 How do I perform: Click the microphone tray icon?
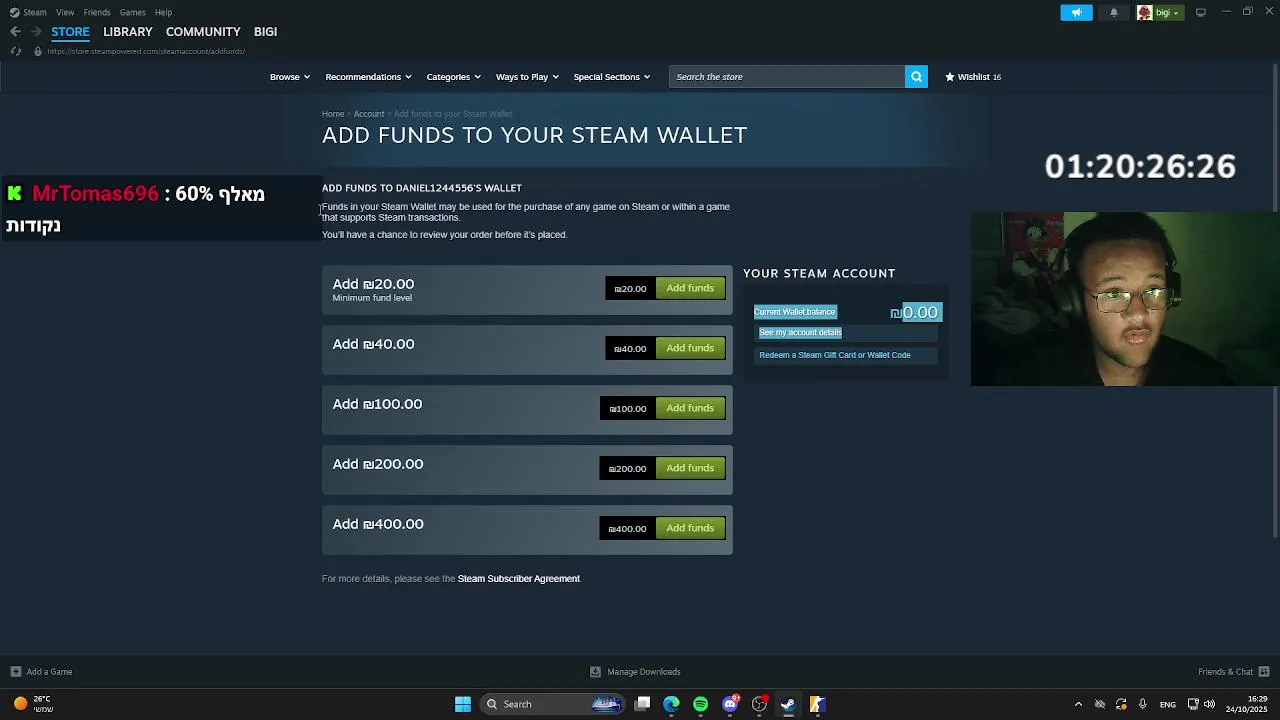[1142, 704]
